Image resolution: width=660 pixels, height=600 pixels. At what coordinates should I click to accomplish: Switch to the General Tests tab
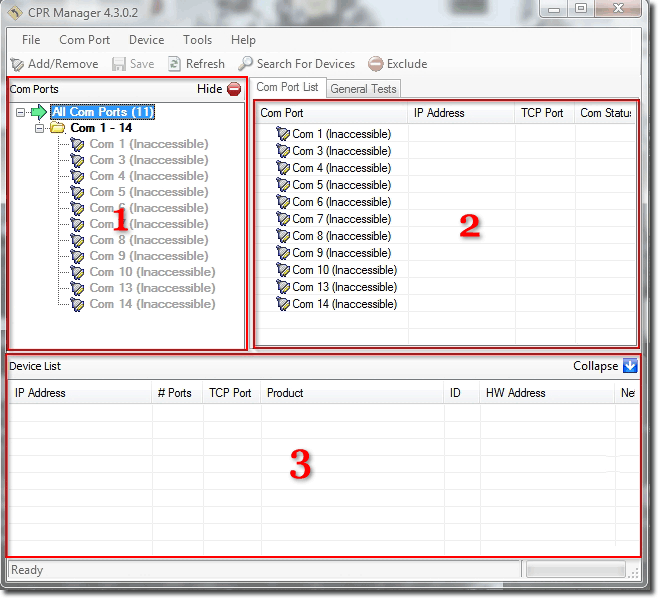(363, 89)
